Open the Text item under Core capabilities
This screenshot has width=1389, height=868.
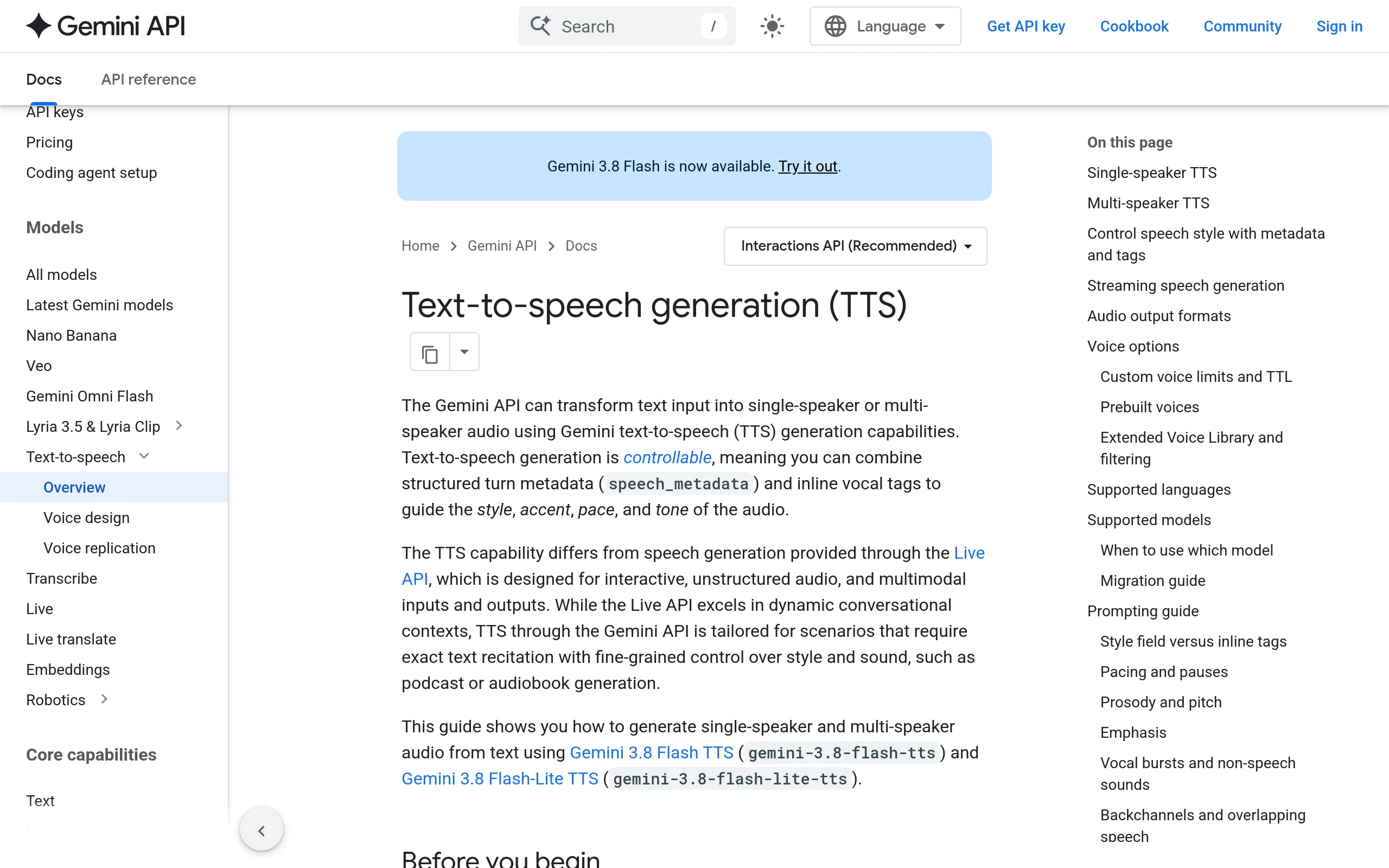pyautogui.click(x=40, y=800)
